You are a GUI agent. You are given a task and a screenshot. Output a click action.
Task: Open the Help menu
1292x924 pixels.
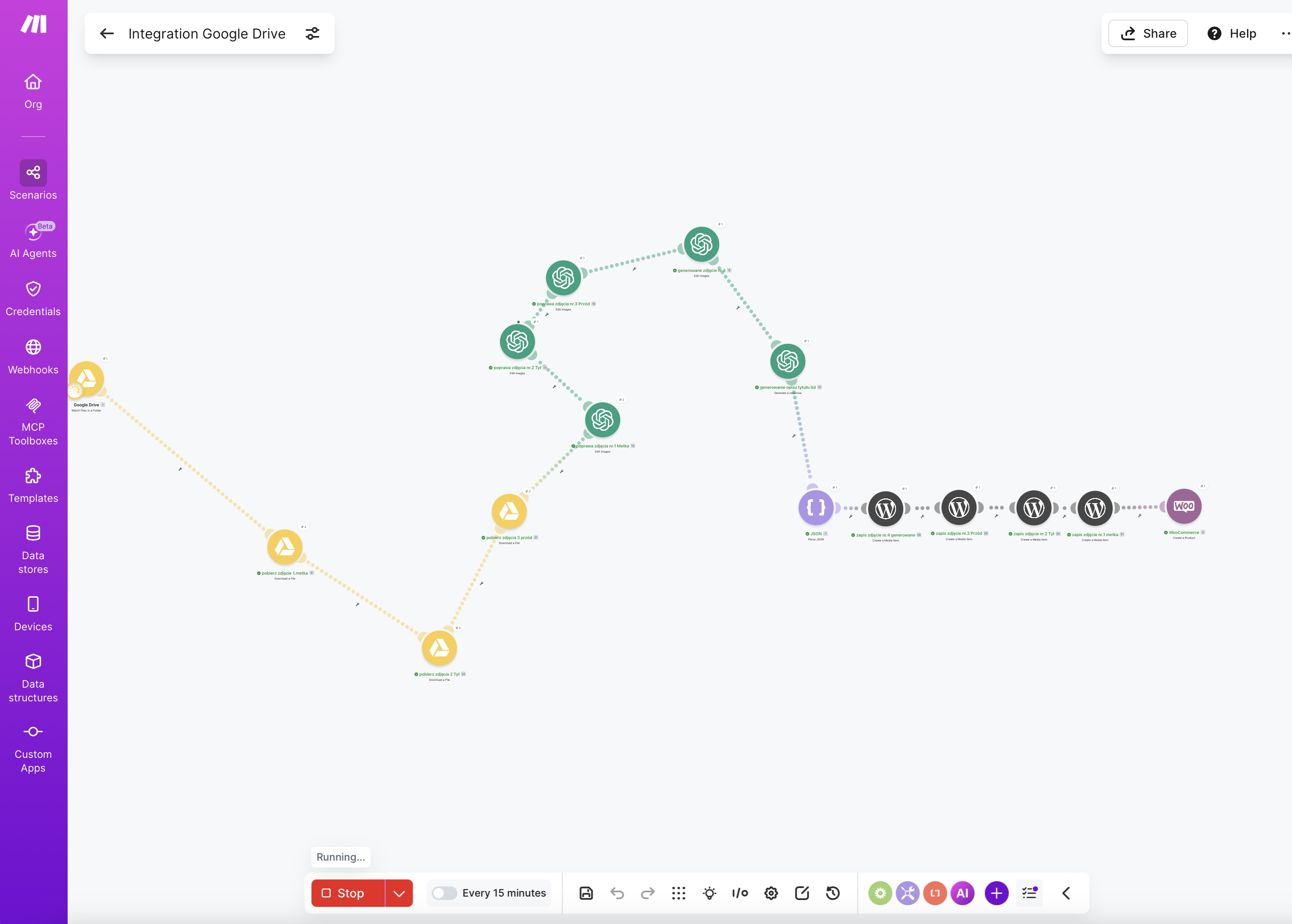click(1232, 33)
